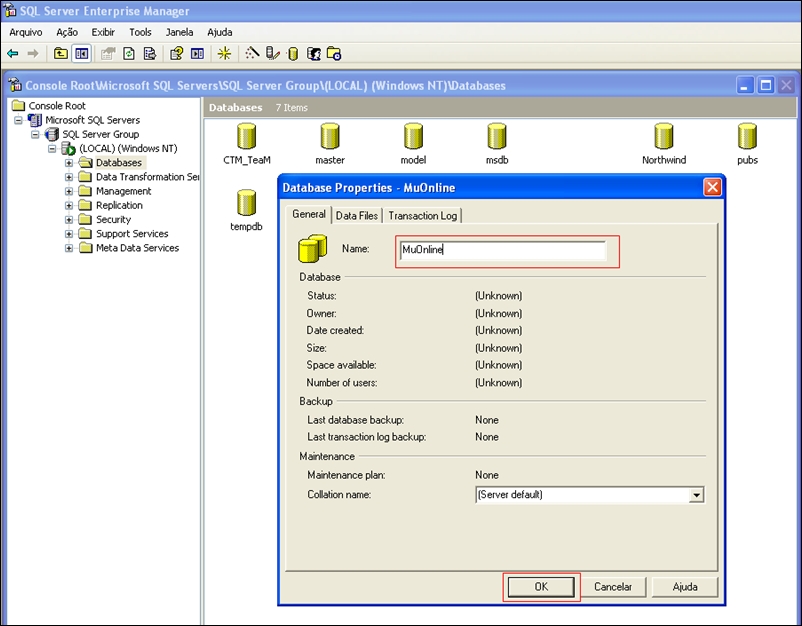Select the SQL Server Group item

point(93,135)
